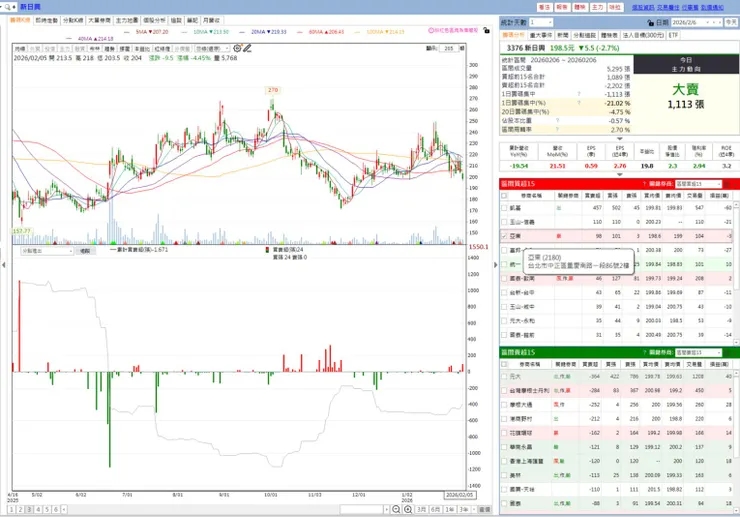Switch to 分點K線 tab

point(73,20)
